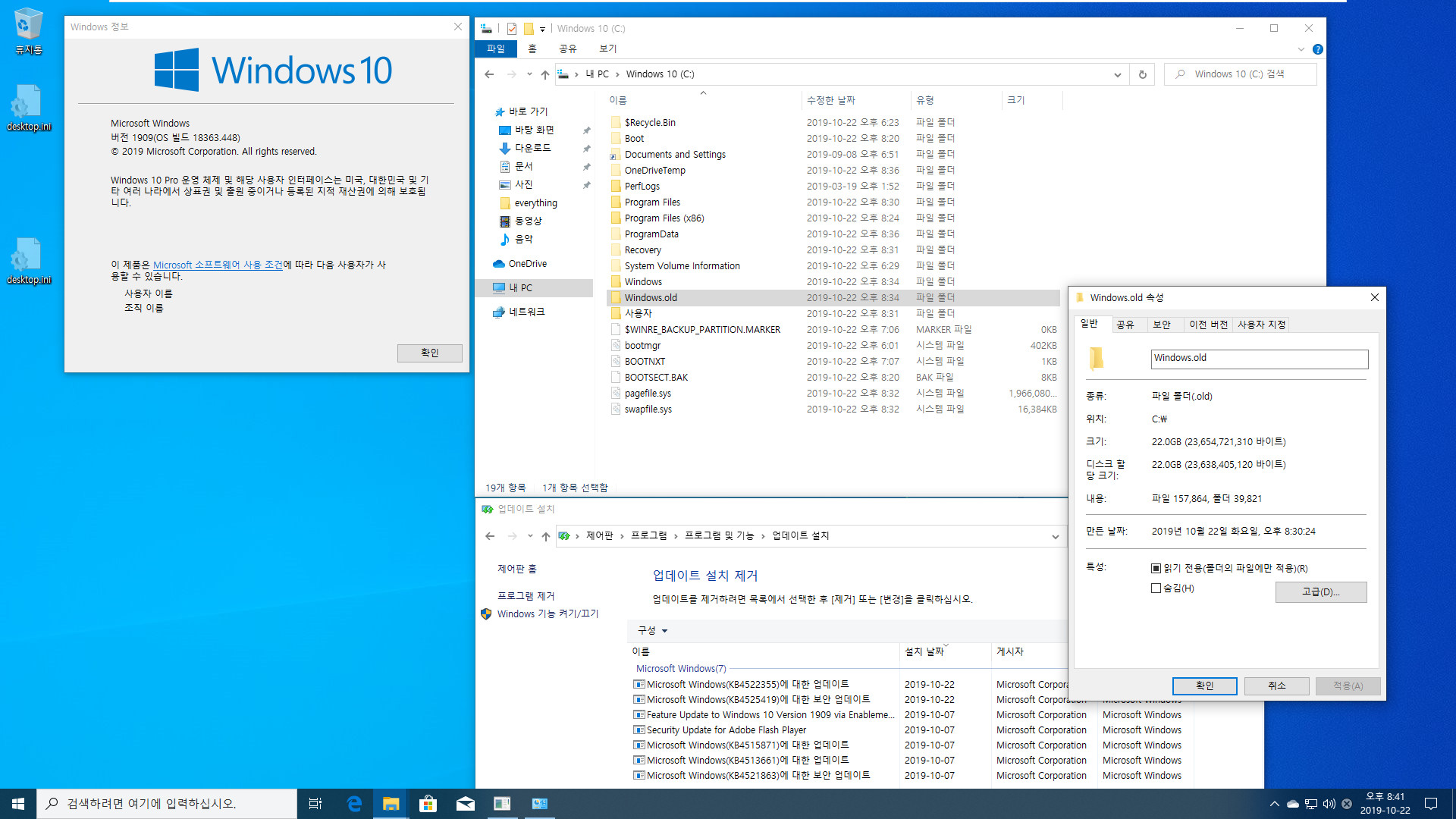Click the Windows Start button
The width and height of the screenshot is (1456, 819).
pos(18,804)
